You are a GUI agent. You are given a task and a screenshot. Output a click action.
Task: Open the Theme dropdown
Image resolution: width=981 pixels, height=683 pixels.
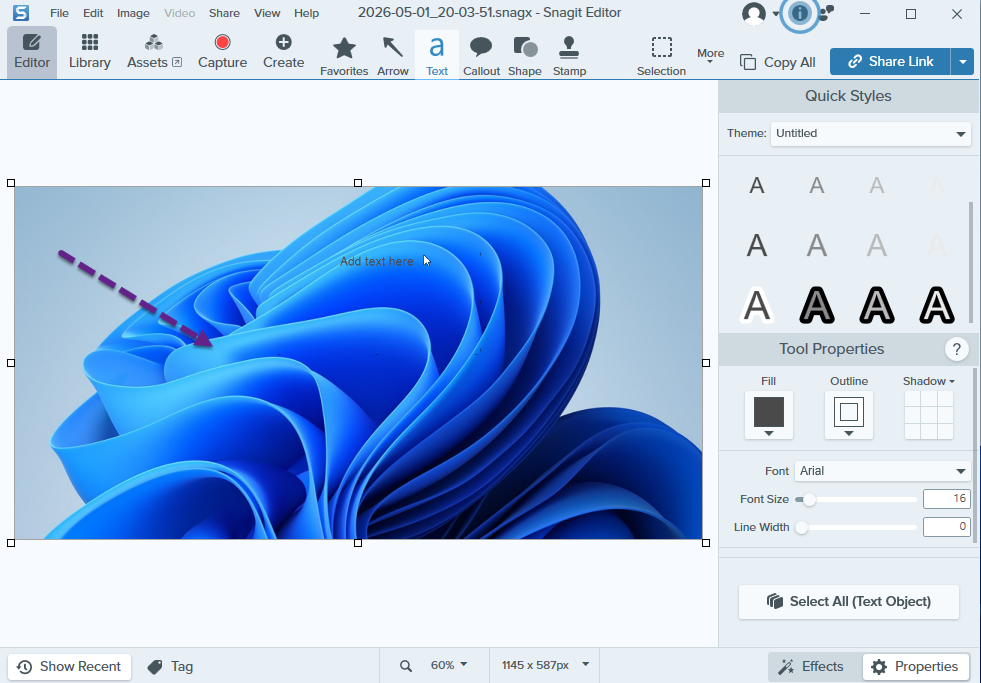(x=870, y=133)
